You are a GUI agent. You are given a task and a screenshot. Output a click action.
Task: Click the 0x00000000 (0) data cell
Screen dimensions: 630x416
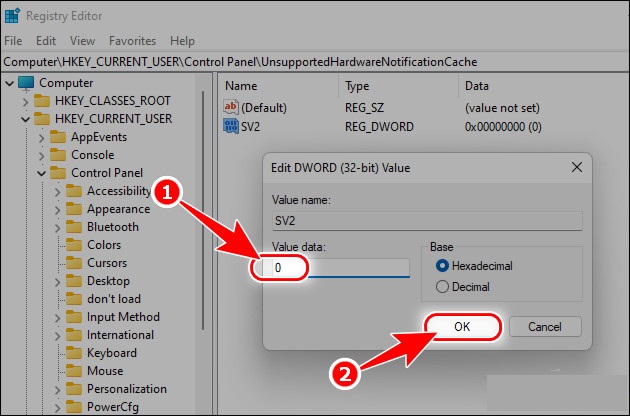(x=503, y=127)
